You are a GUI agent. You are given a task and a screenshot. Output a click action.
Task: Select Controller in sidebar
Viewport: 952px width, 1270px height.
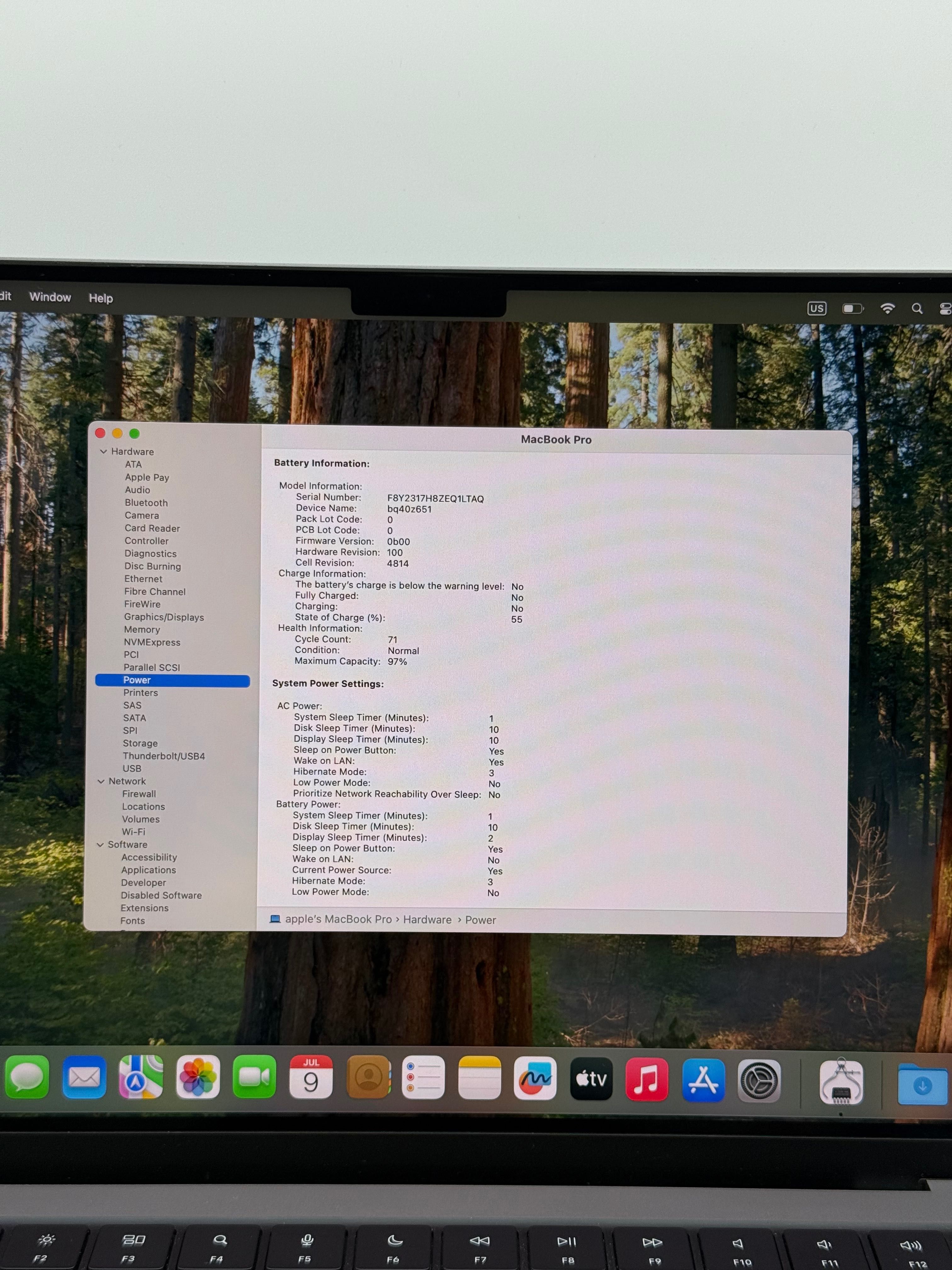coord(146,541)
